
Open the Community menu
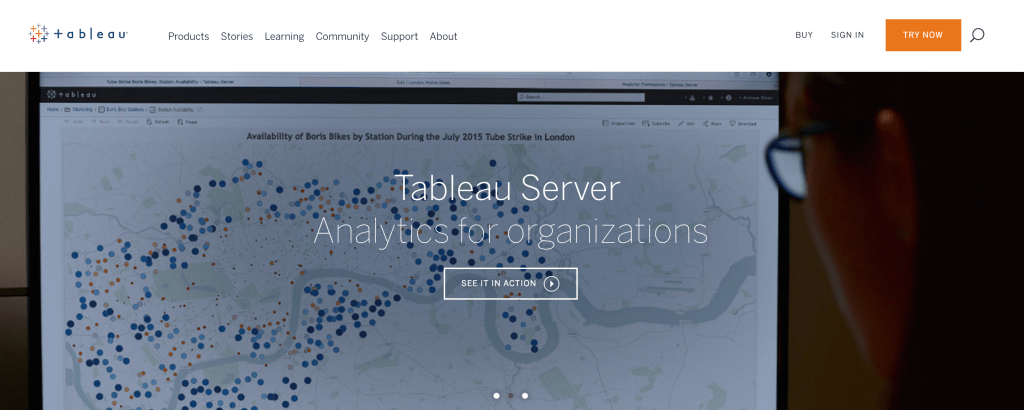342,37
